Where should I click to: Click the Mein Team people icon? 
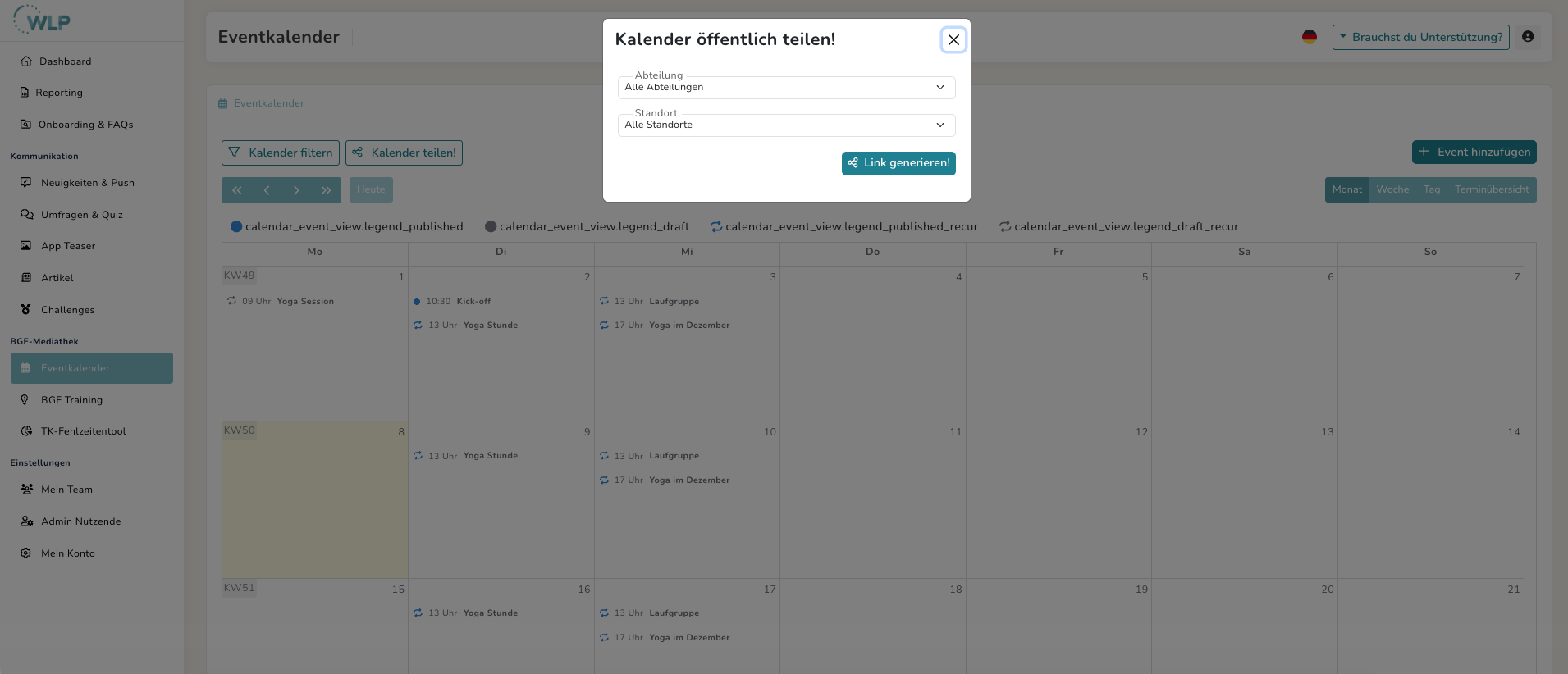tap(27, 490)
